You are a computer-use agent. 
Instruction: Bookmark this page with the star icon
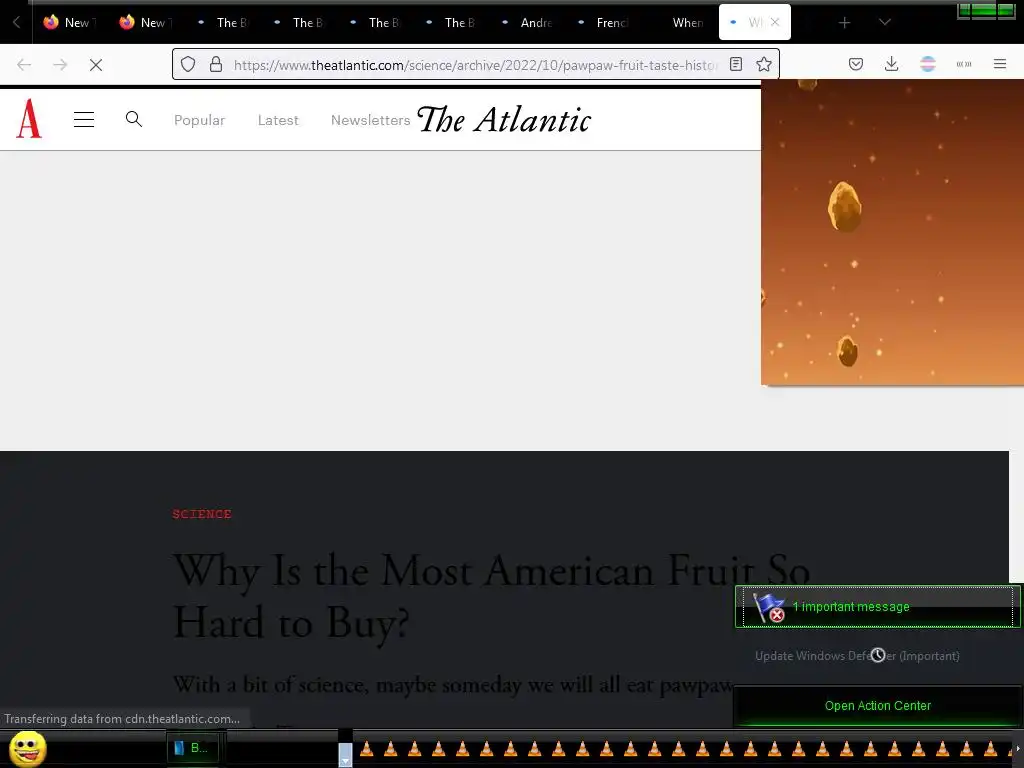(x=764, y=64)
